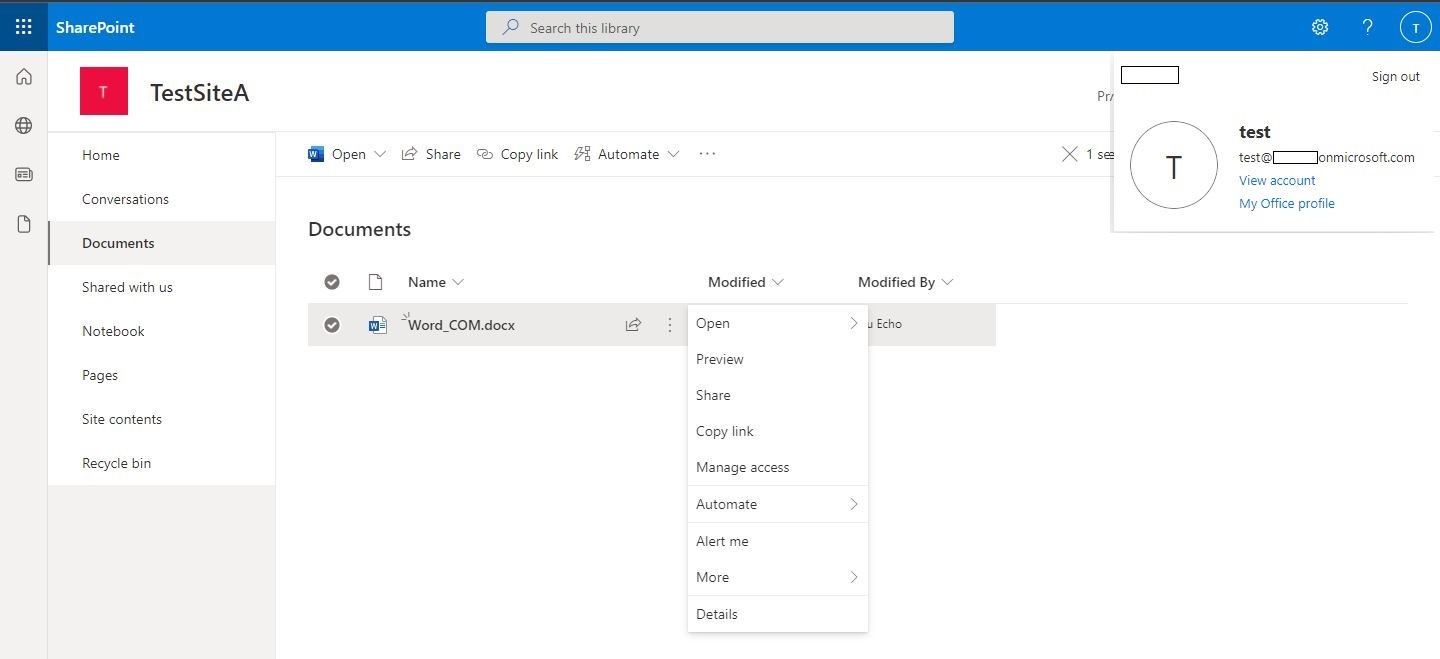Open My sites globe icon in rail

pos(24,125)
